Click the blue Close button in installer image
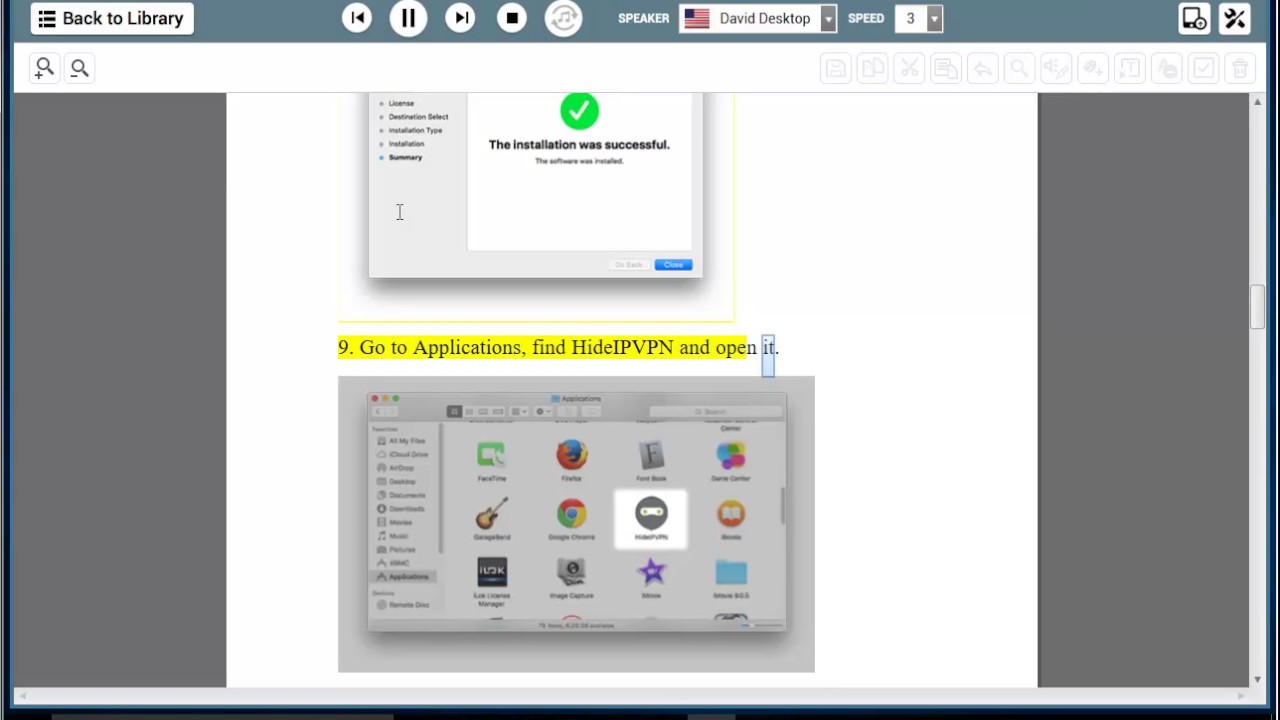This screenshot has width=1280, height=720. tap(673, 265)
